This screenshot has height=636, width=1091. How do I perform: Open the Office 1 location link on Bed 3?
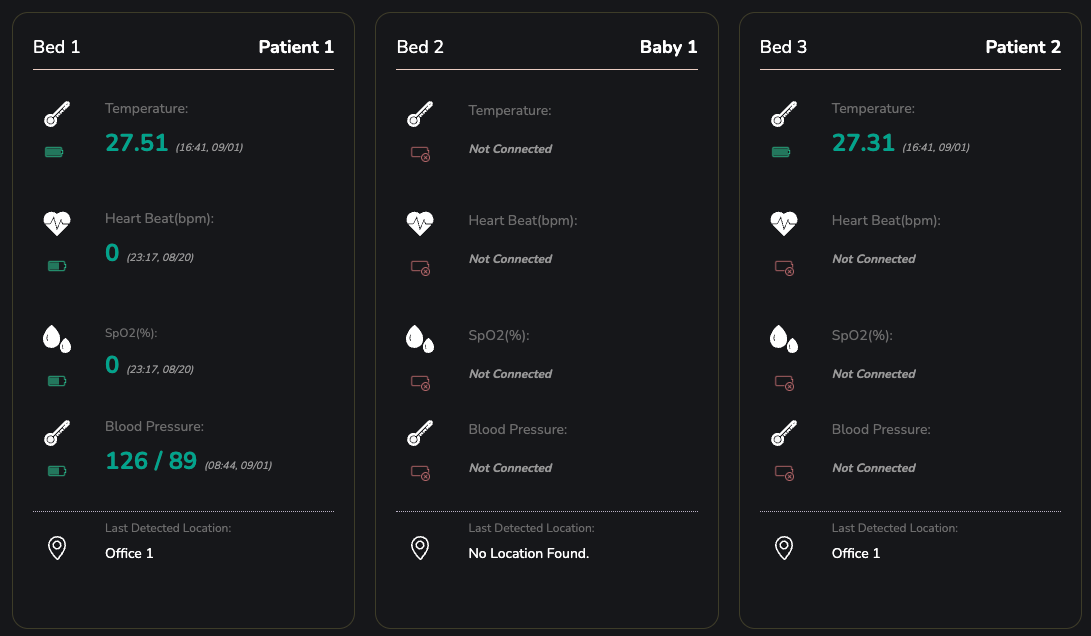pos(855,553)
